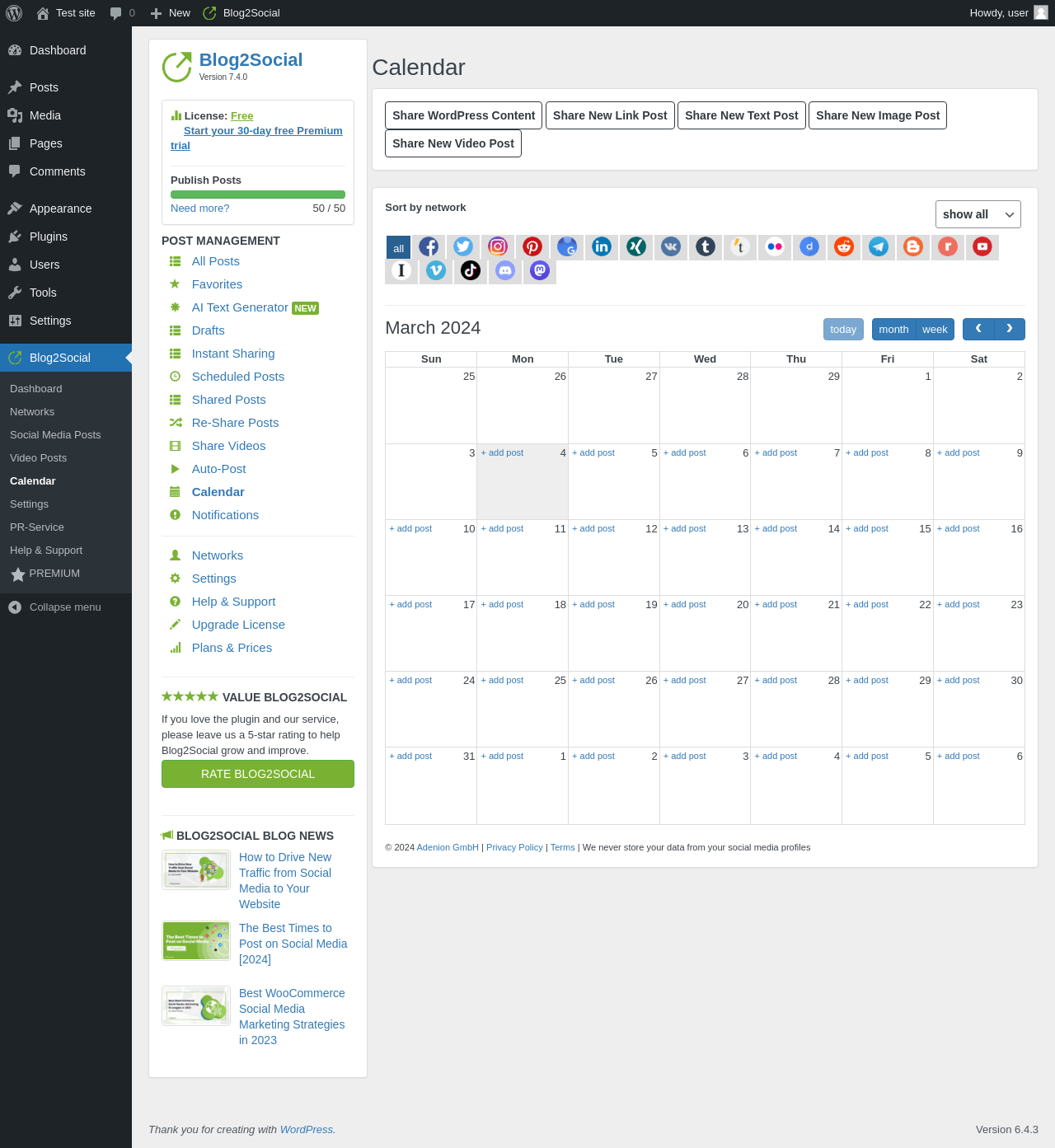Open the Adenion GmbH footer link
Screen dimensions: 1055x1148
(x=448, y=847)
